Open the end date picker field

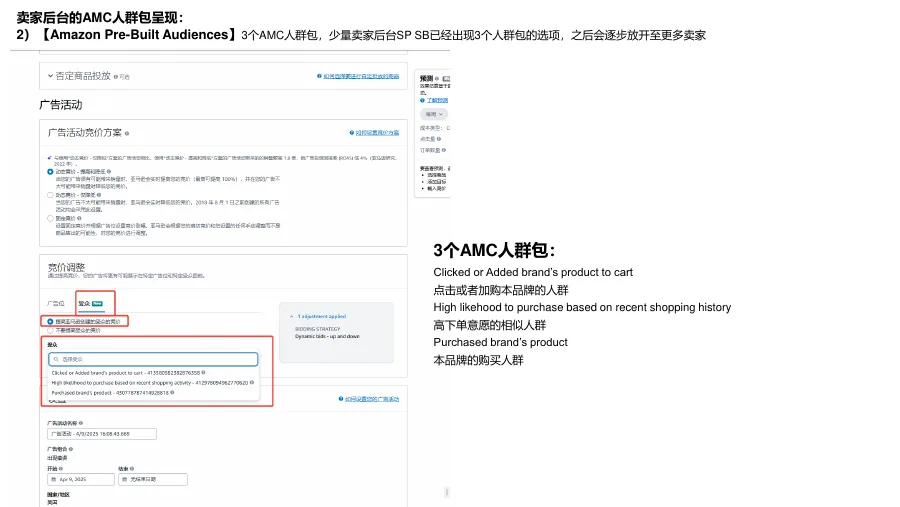pos(153,479)
